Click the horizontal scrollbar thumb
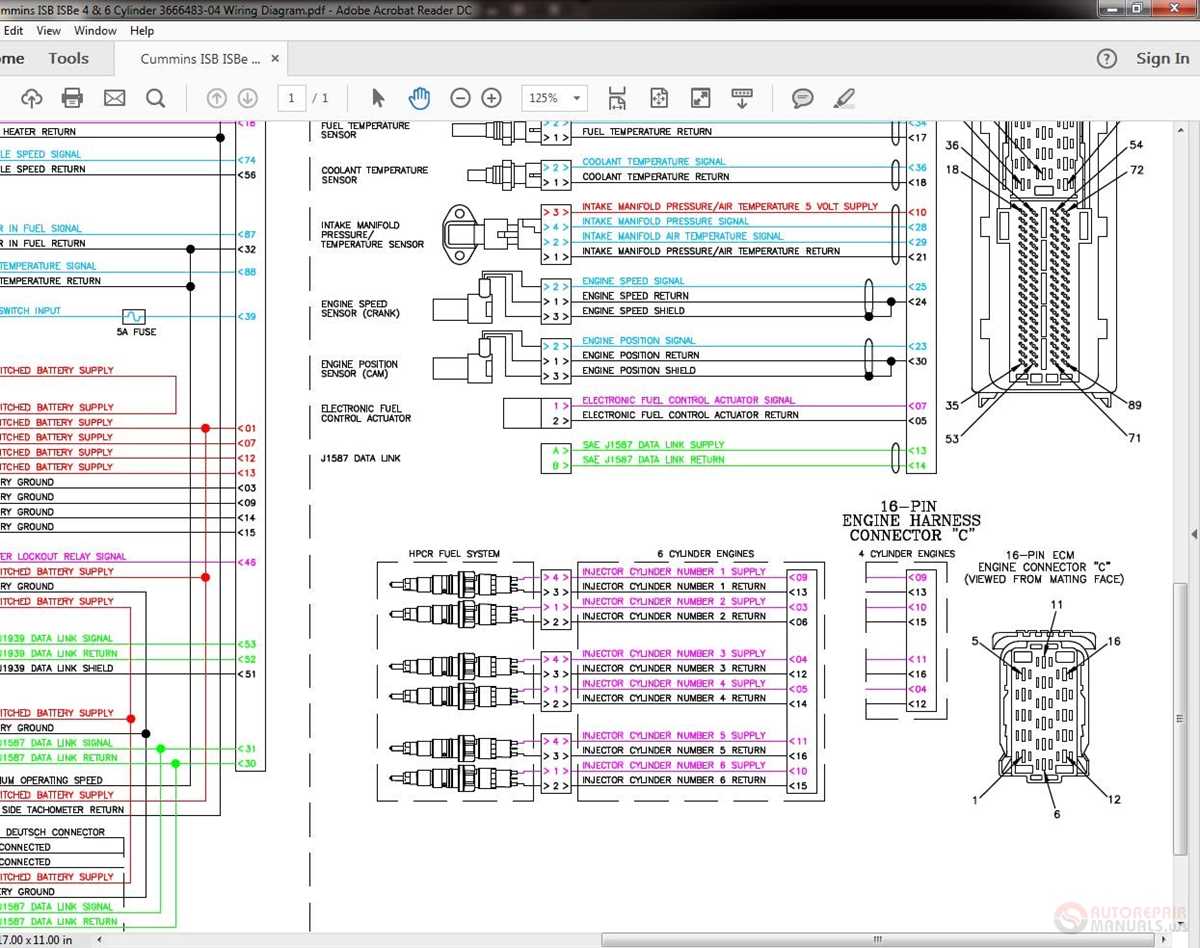The width and height of the screenshot is (1200, 948). click(879, 940)
